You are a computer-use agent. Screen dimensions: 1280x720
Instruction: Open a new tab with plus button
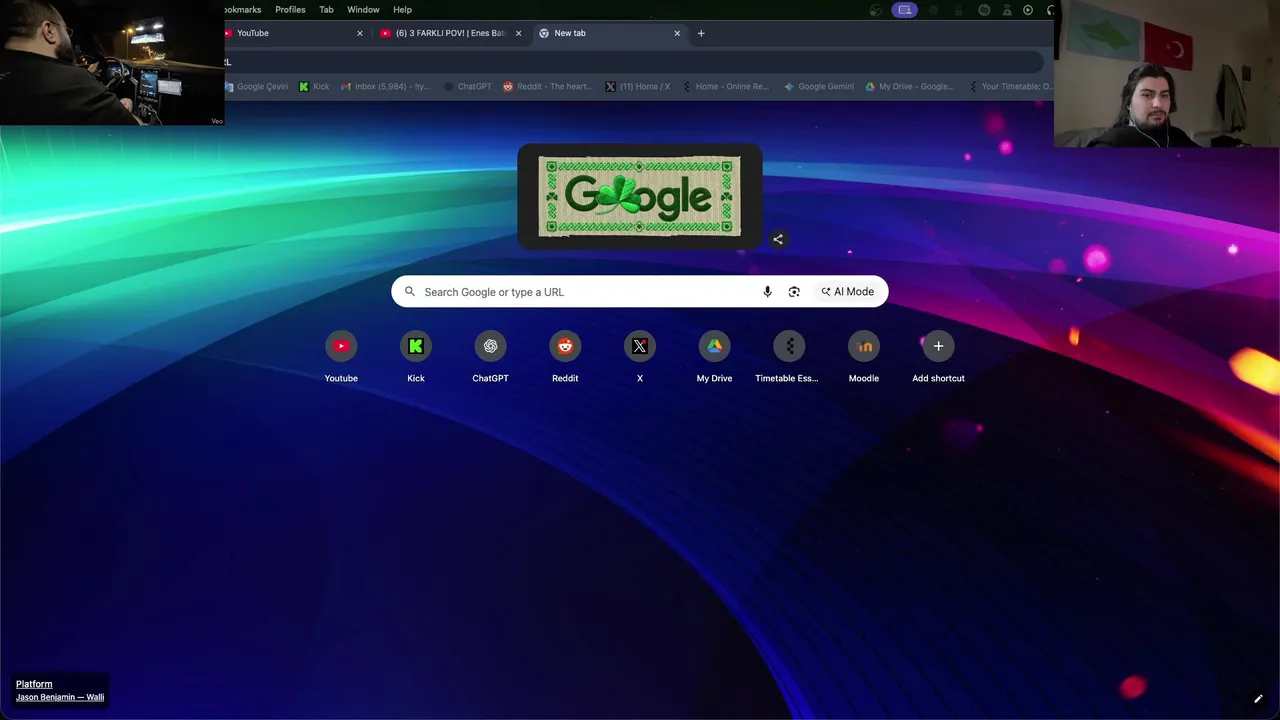(701, 33)
